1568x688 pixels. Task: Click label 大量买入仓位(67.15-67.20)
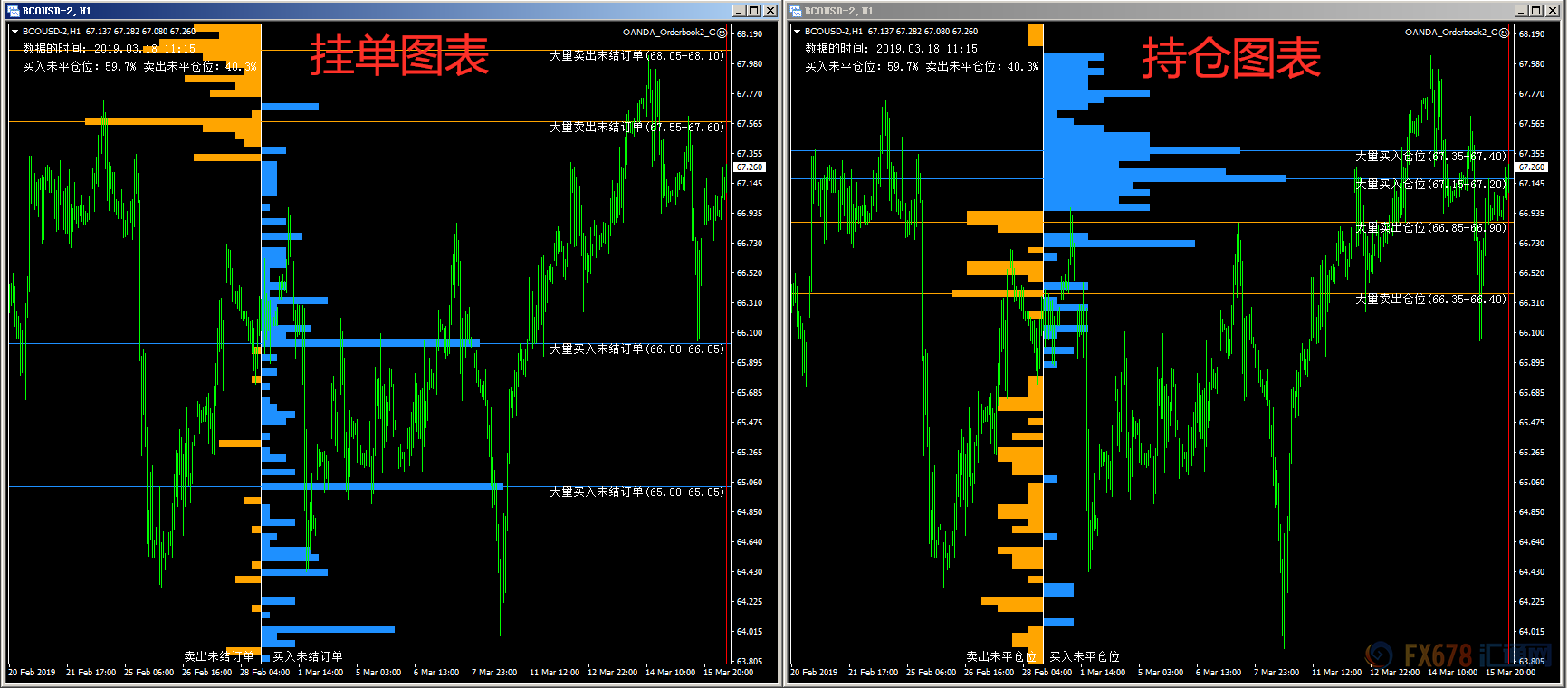click(1430, 185)
